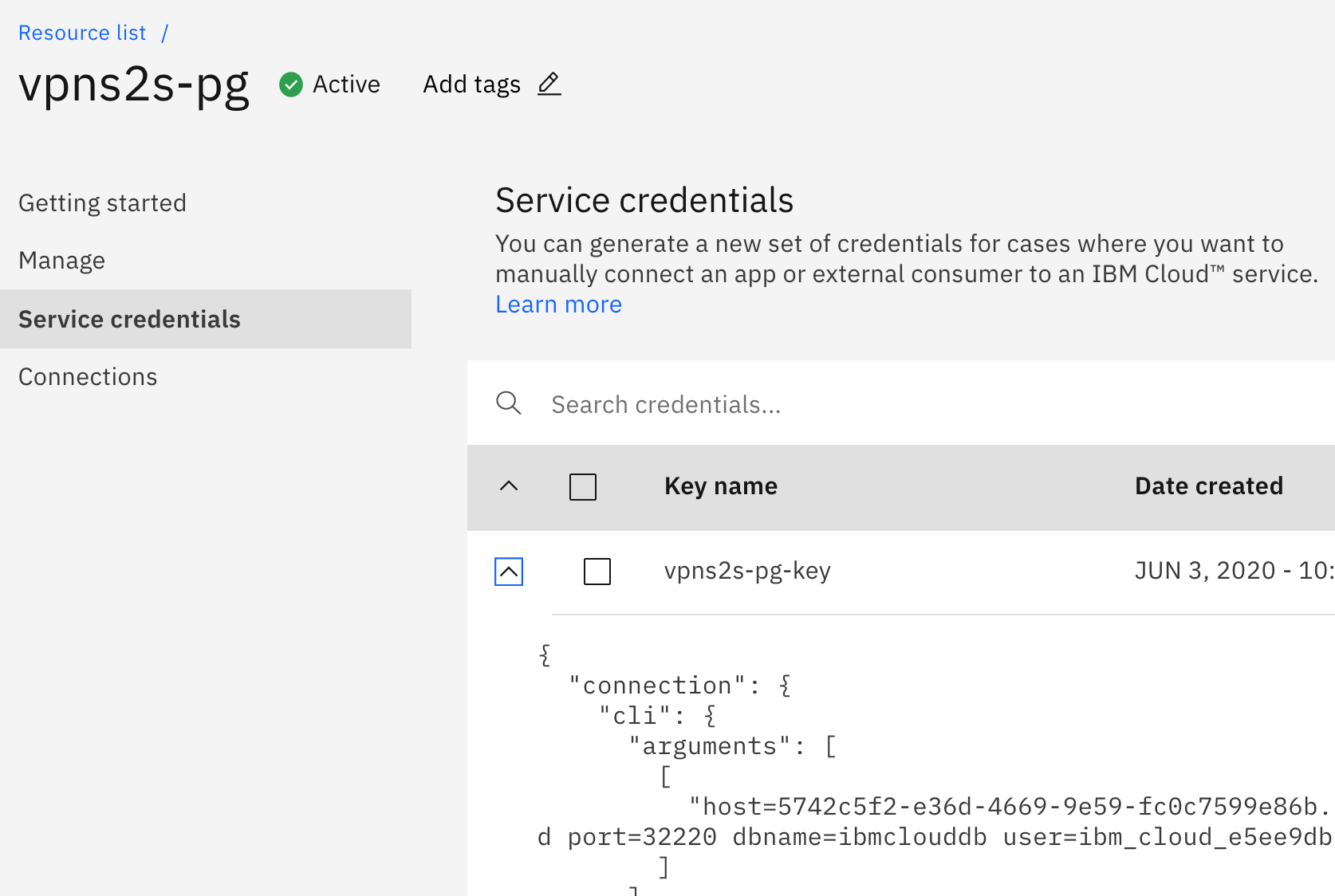Open the Getting started section
Screen dimensions: 1335x896
(x=102, y=202)
